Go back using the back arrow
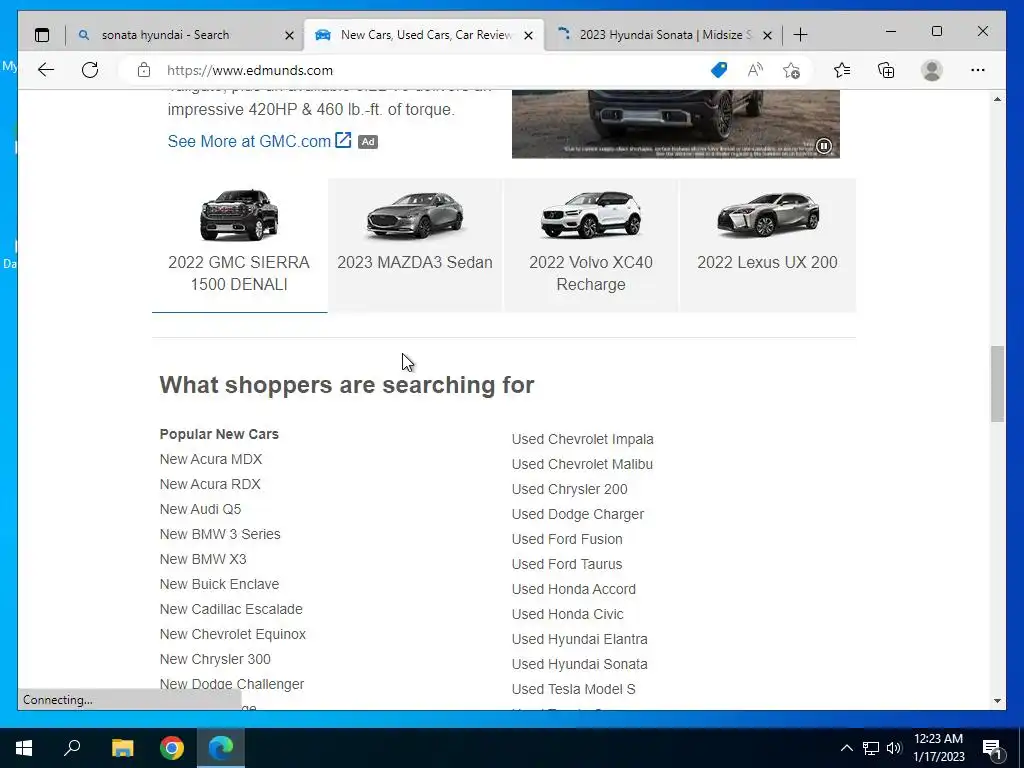Screen dimensions: 1024x768 tap(46, 71)
